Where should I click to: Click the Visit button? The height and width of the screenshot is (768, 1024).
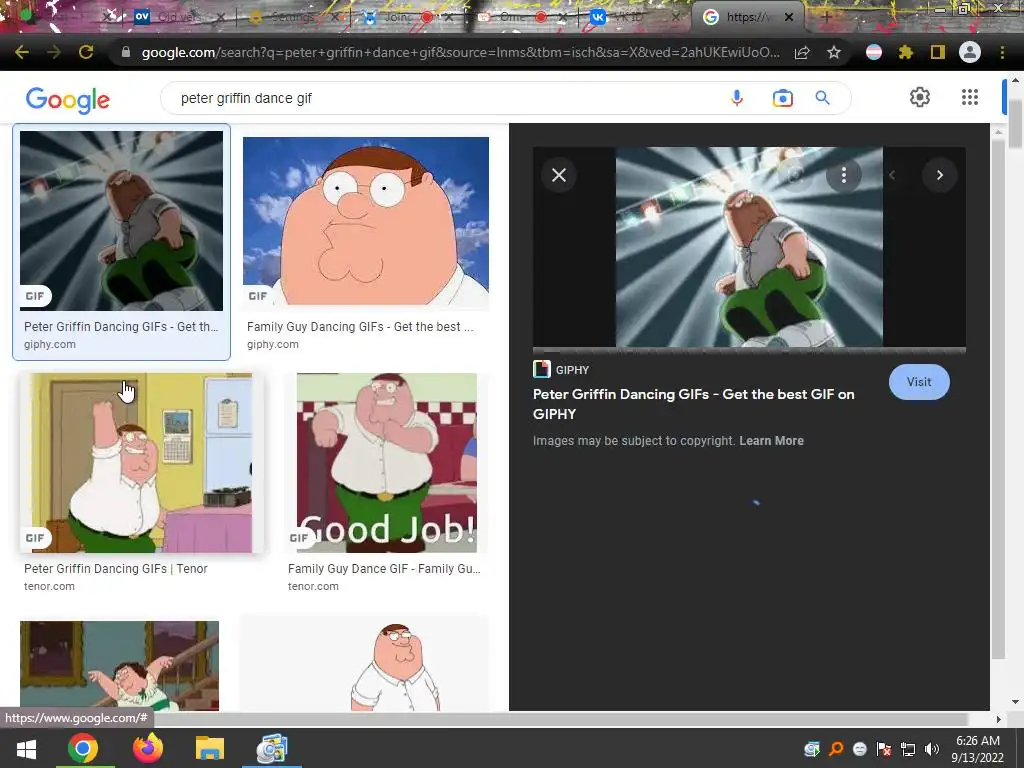pos(919,382)
